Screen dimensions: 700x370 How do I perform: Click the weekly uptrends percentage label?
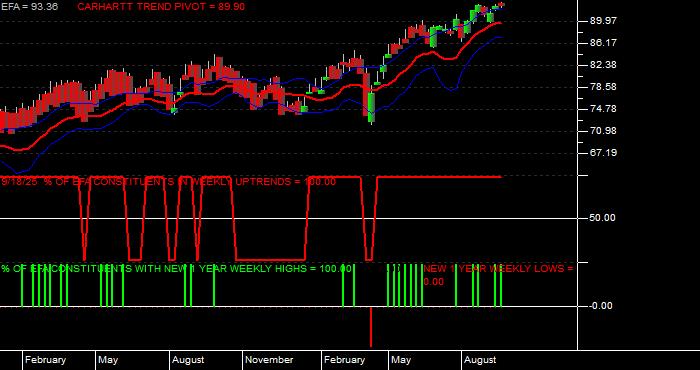pyautogui.click(x=168, y=182)
